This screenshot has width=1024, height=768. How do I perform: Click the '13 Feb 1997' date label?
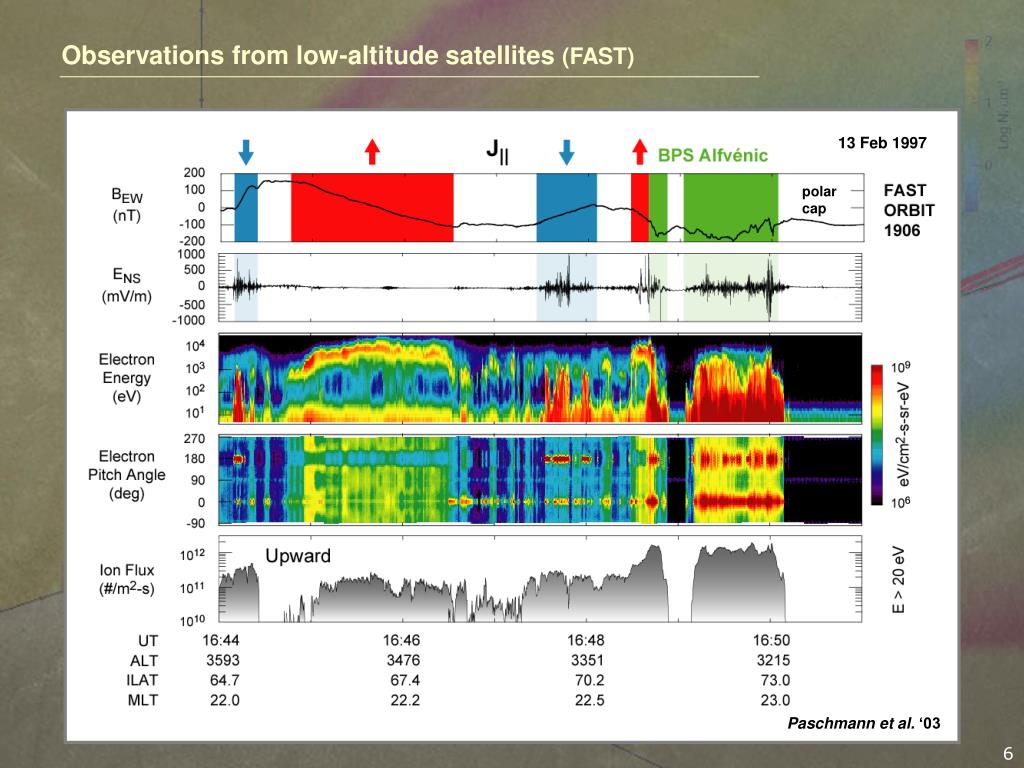[x=882, y=143]
